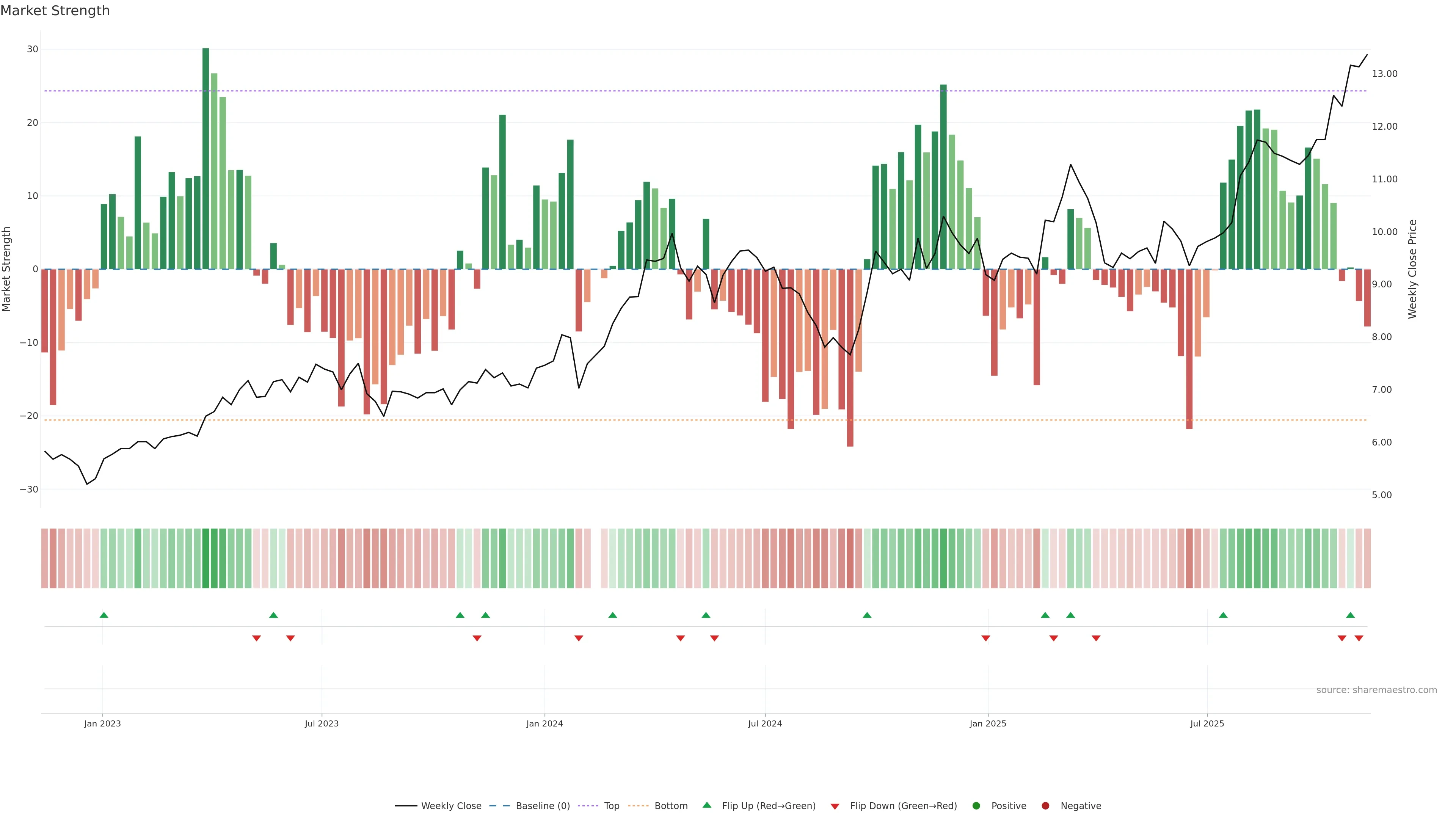The width and height of the screenshot is (1456, 819).
Task: Click the first Flip Up marker near Jan 2023
Action: point(104,615)
